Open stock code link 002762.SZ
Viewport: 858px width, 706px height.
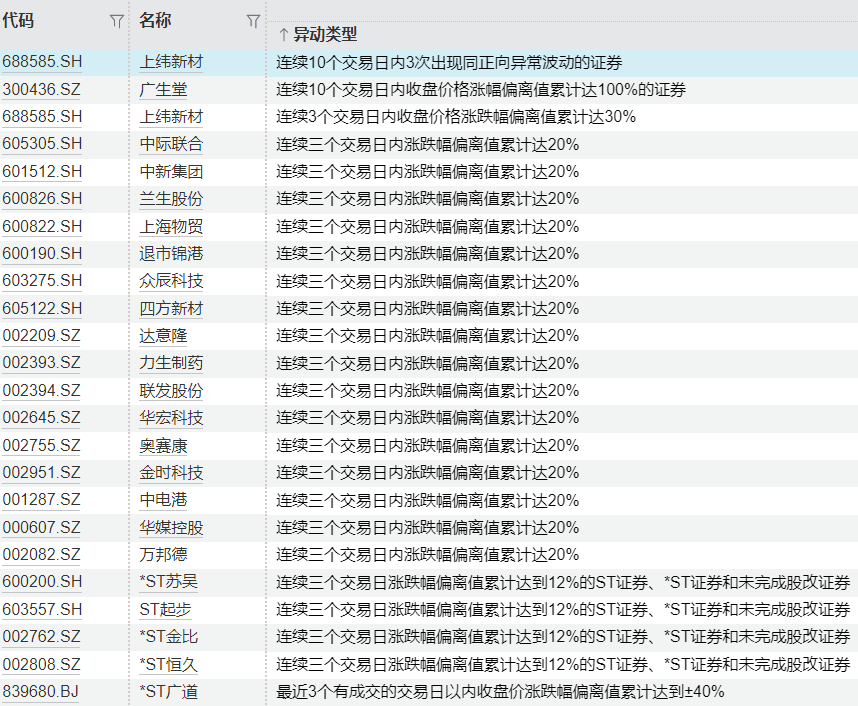pos(42,636)
